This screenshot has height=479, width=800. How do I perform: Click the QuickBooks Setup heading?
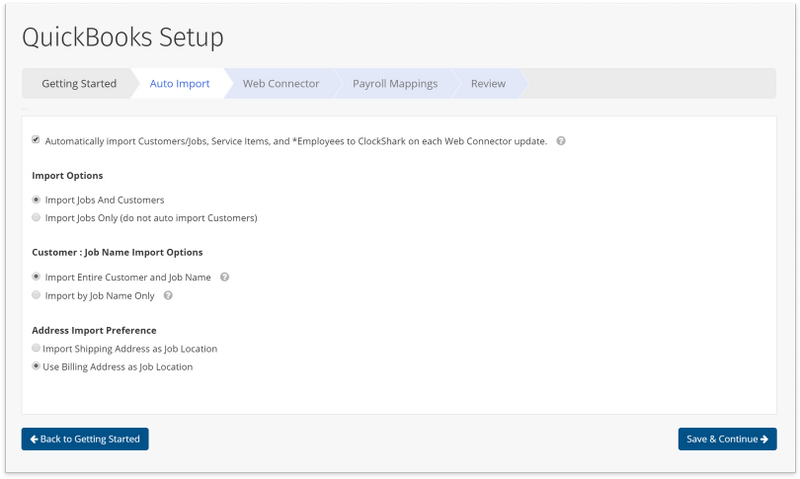[x=123, y=37]
